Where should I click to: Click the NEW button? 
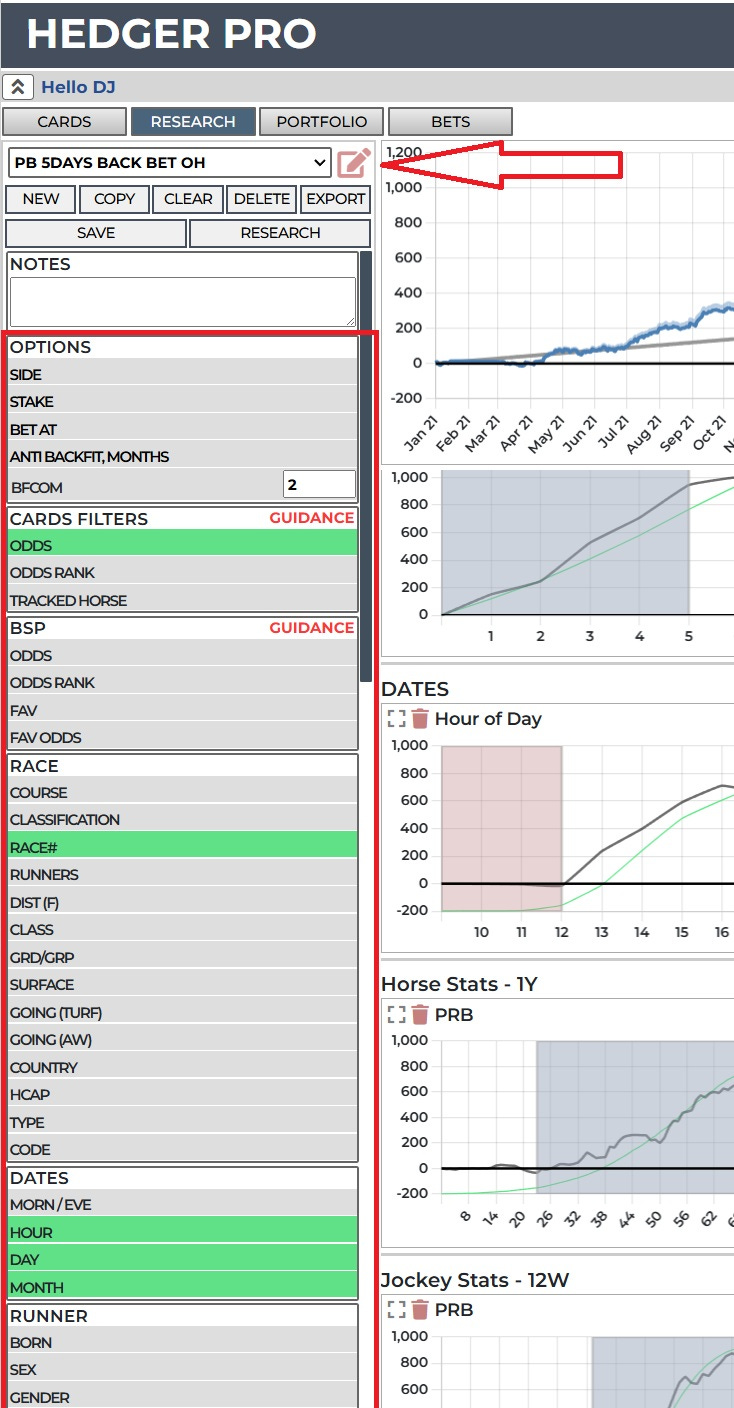[x=41, y=199]
